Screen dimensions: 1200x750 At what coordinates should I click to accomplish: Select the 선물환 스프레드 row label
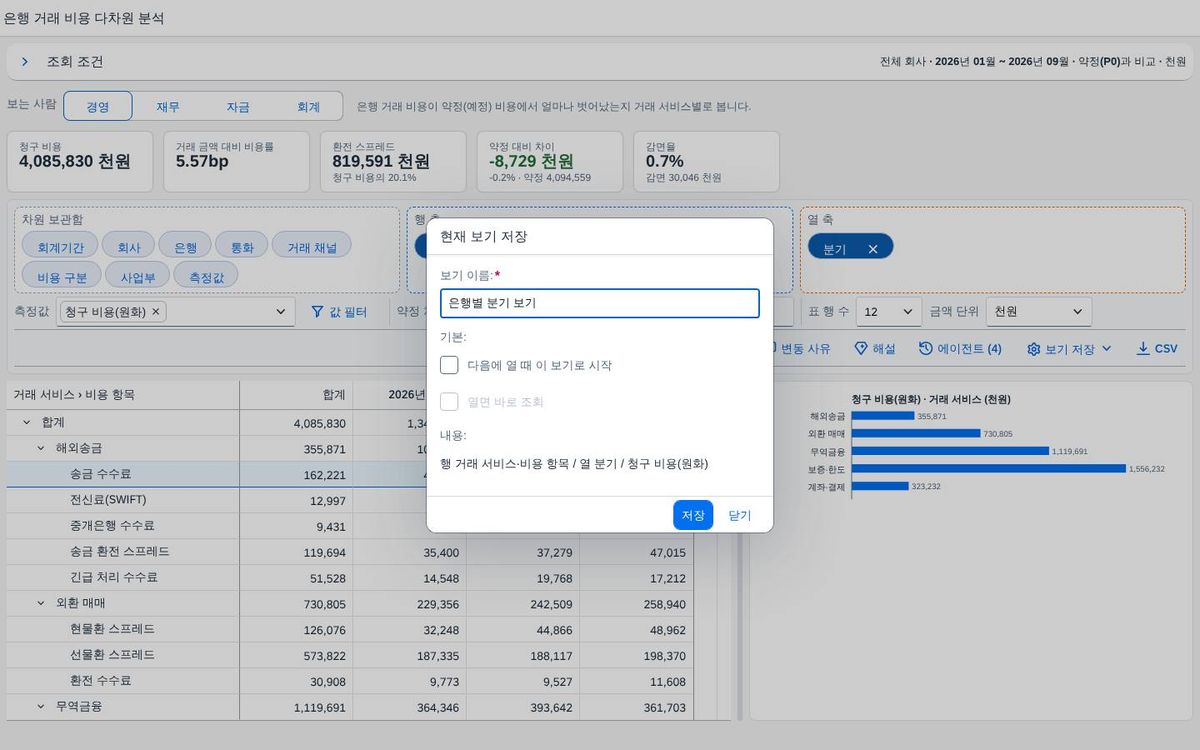[x=112, y=655]
